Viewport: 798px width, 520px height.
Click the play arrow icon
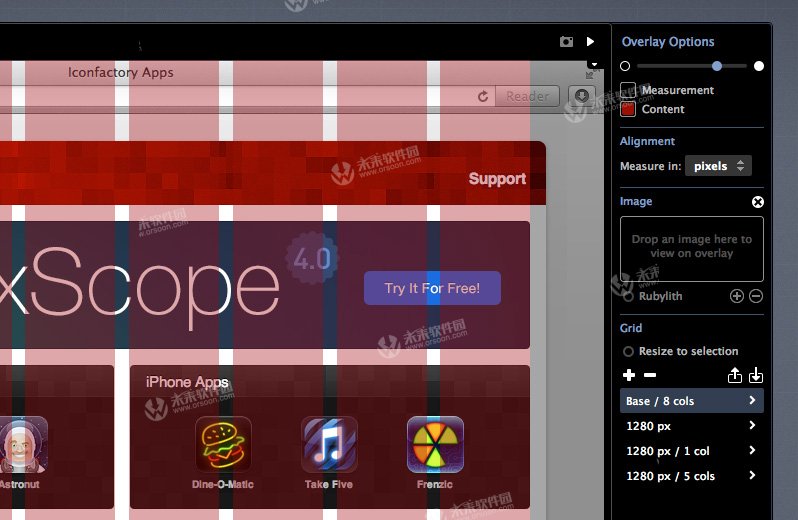point(590,41)
